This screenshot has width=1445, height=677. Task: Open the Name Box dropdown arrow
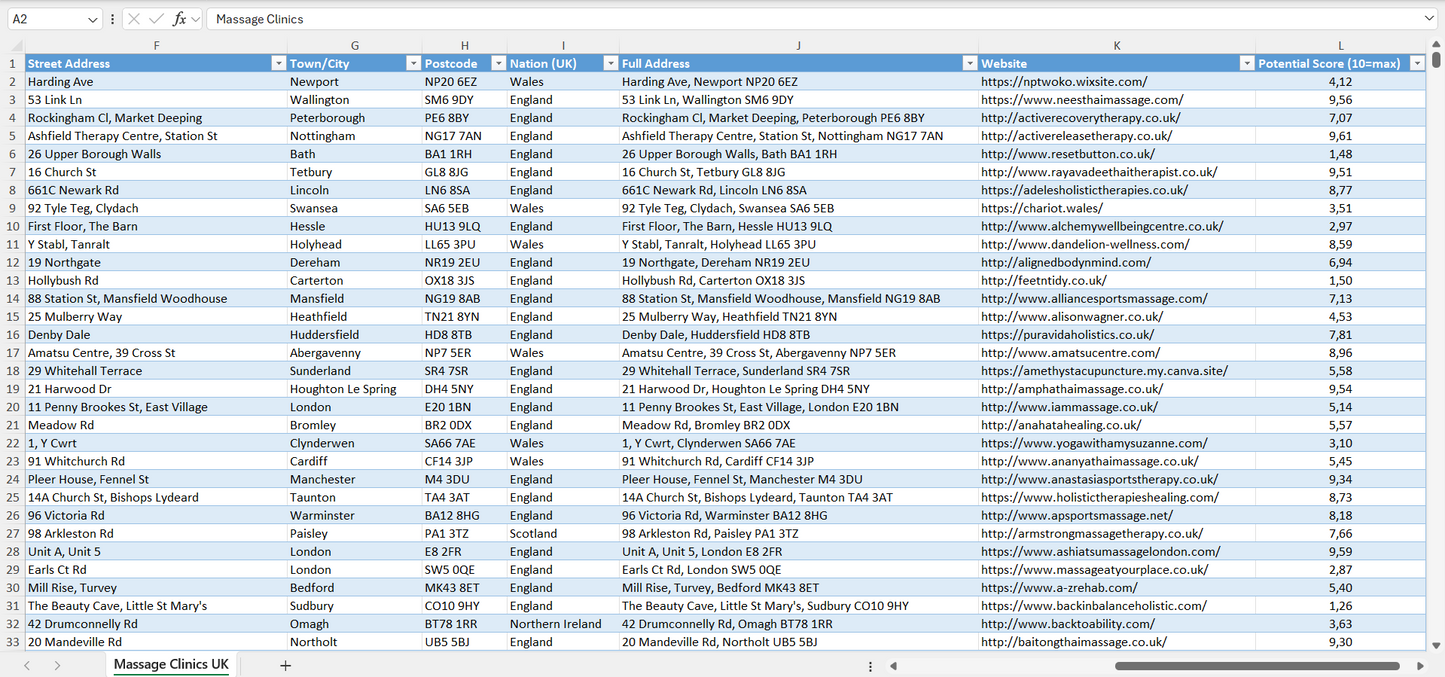(93, 19)
